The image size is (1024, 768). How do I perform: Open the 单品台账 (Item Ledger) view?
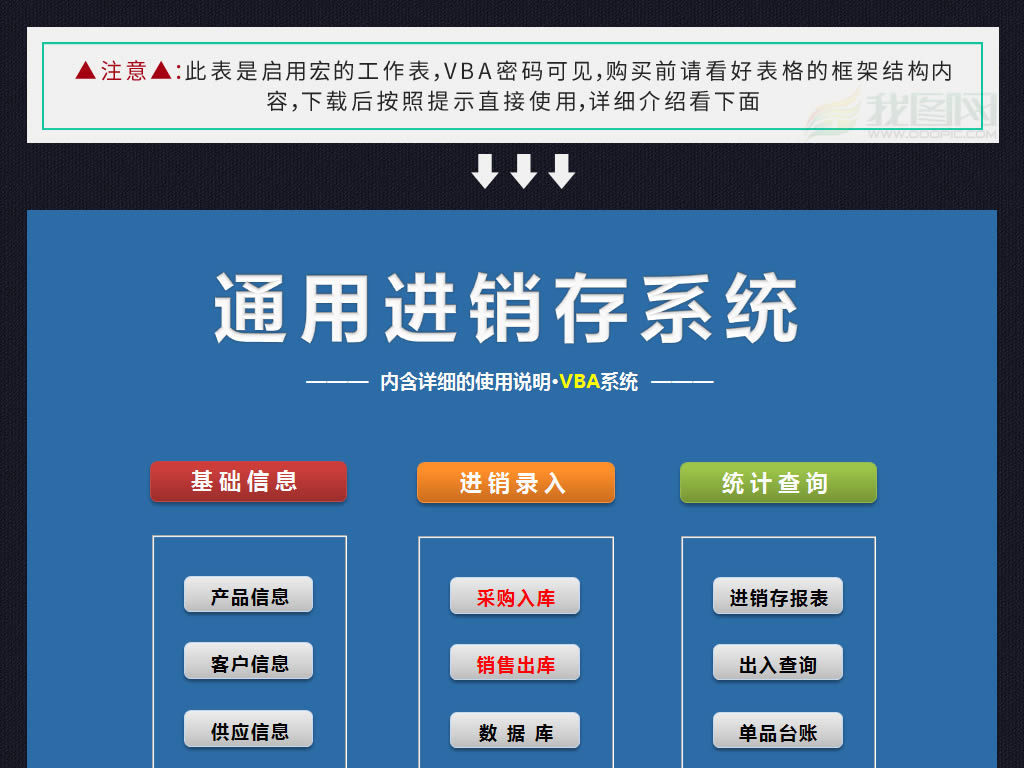coord(777,731)
